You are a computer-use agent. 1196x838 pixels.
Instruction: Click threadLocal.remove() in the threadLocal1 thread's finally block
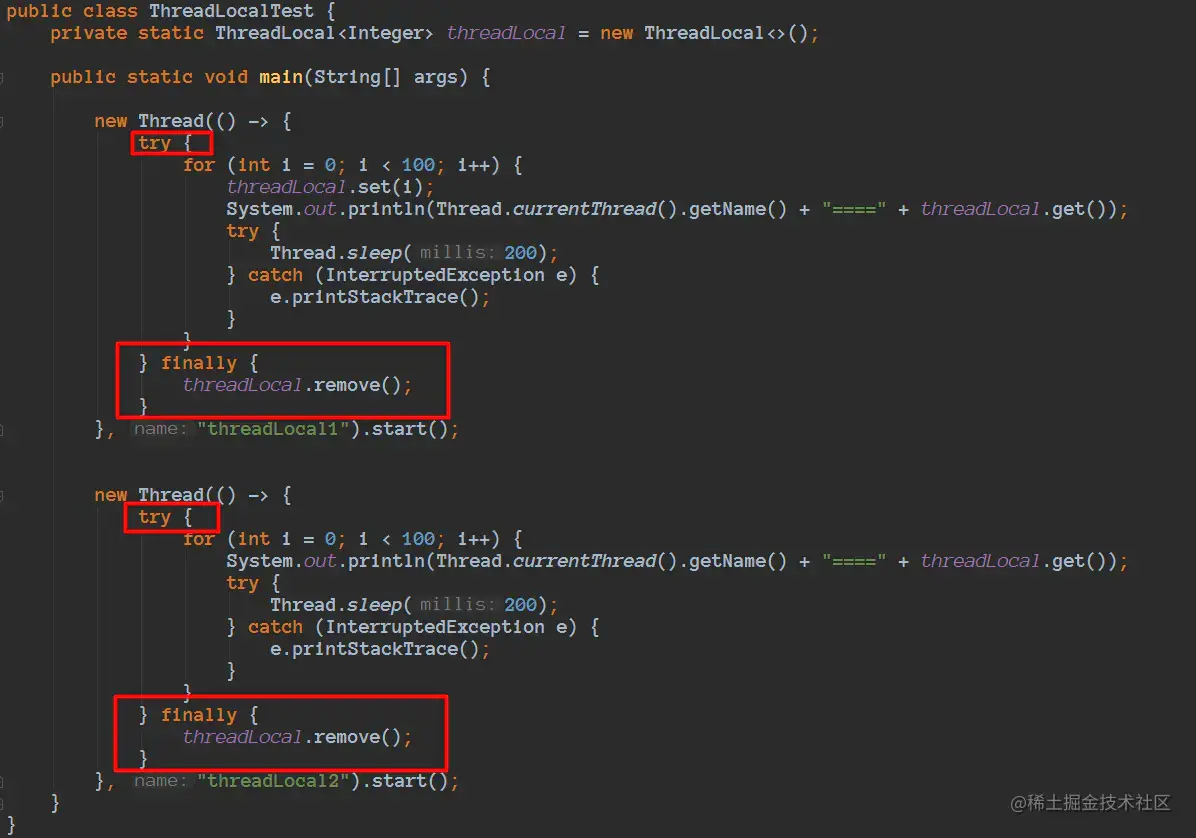point(297,385)
